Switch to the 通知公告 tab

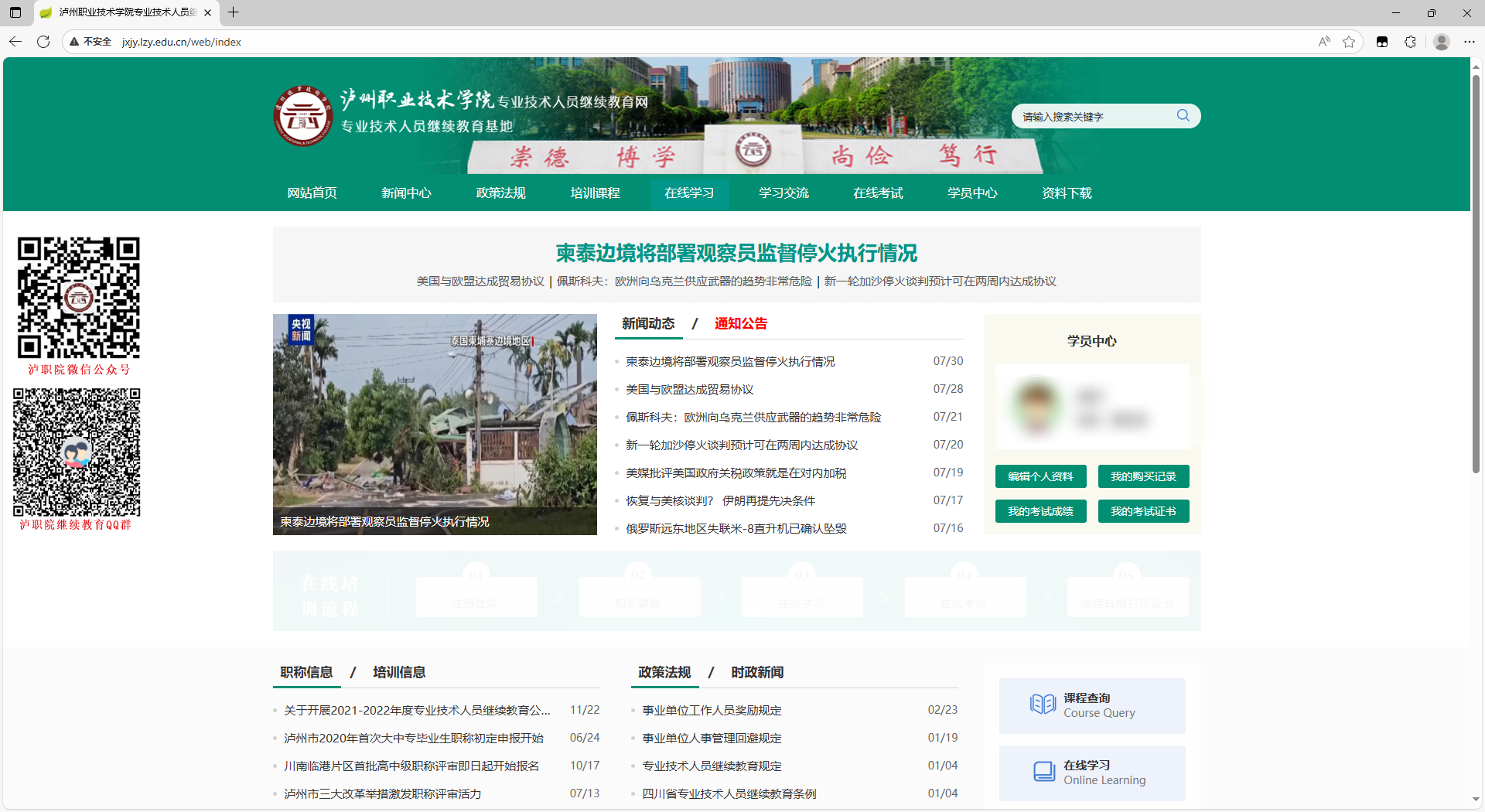(740, 324)
